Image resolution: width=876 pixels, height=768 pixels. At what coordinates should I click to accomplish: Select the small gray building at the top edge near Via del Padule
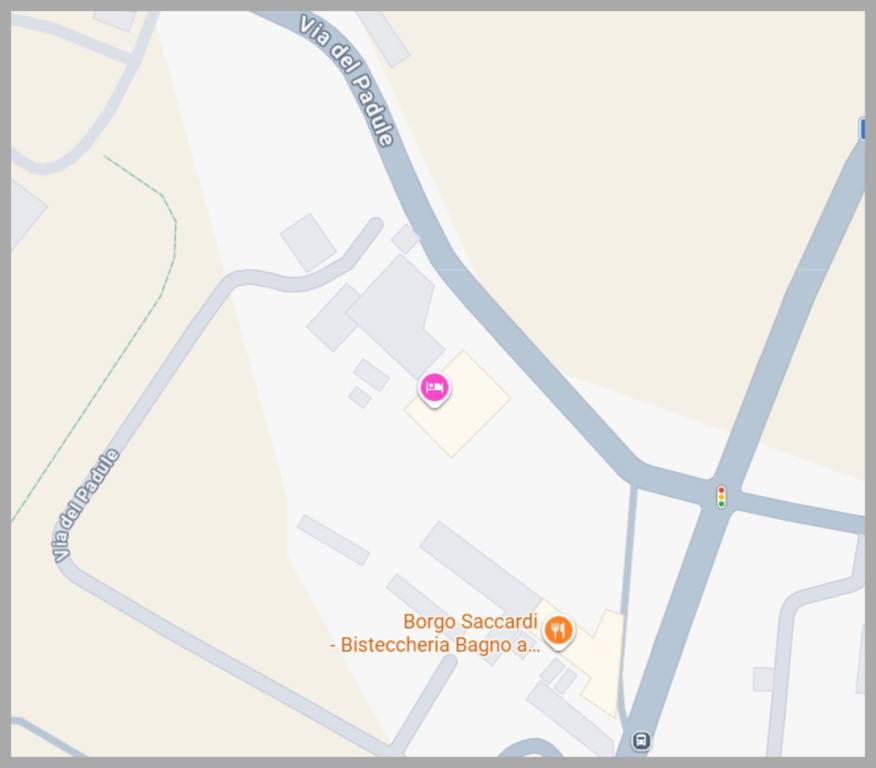coord(385,38)
